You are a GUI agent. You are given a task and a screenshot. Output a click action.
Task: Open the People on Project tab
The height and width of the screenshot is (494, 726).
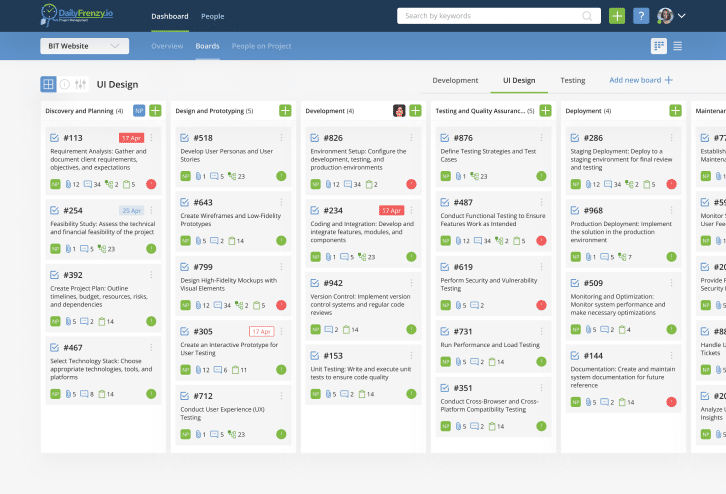click(262, 46)
